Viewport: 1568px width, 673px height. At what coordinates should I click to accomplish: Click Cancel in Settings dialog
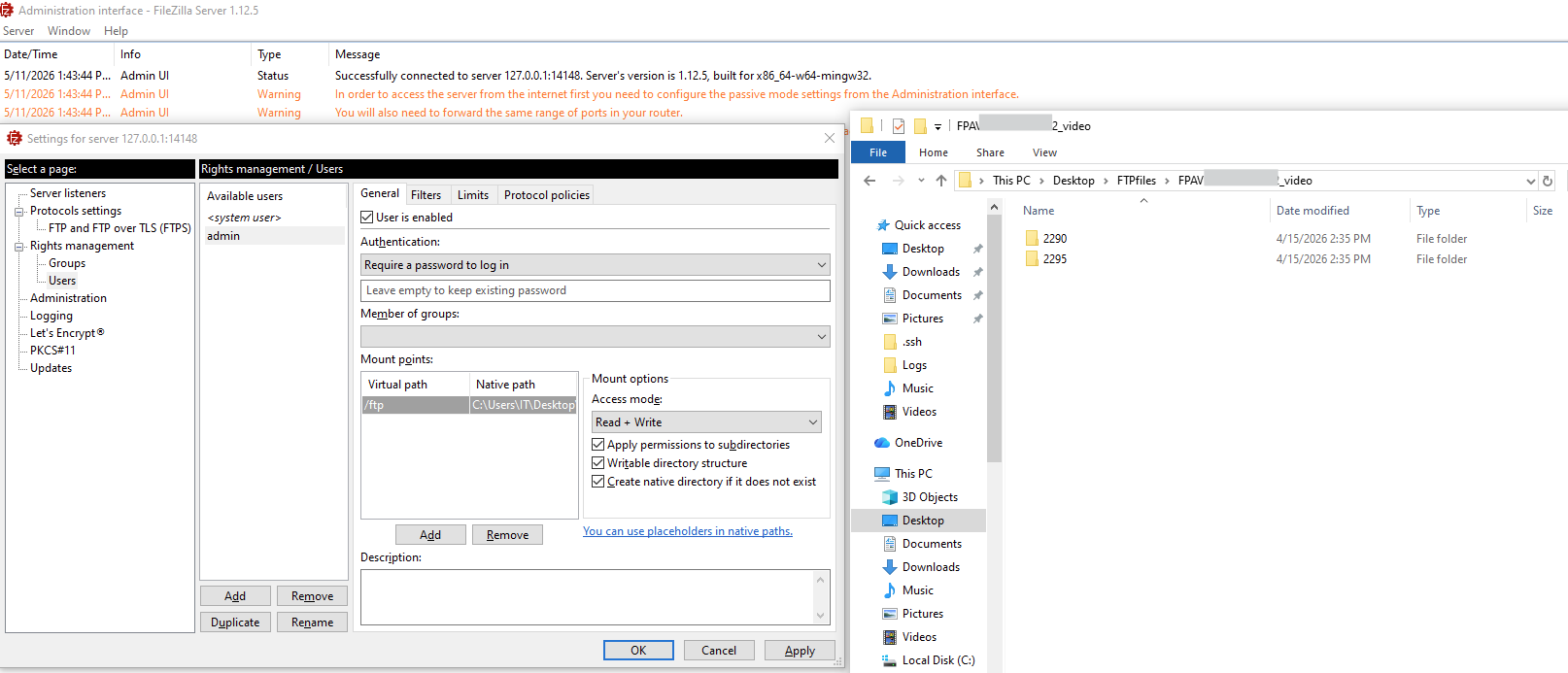(719, 651)
